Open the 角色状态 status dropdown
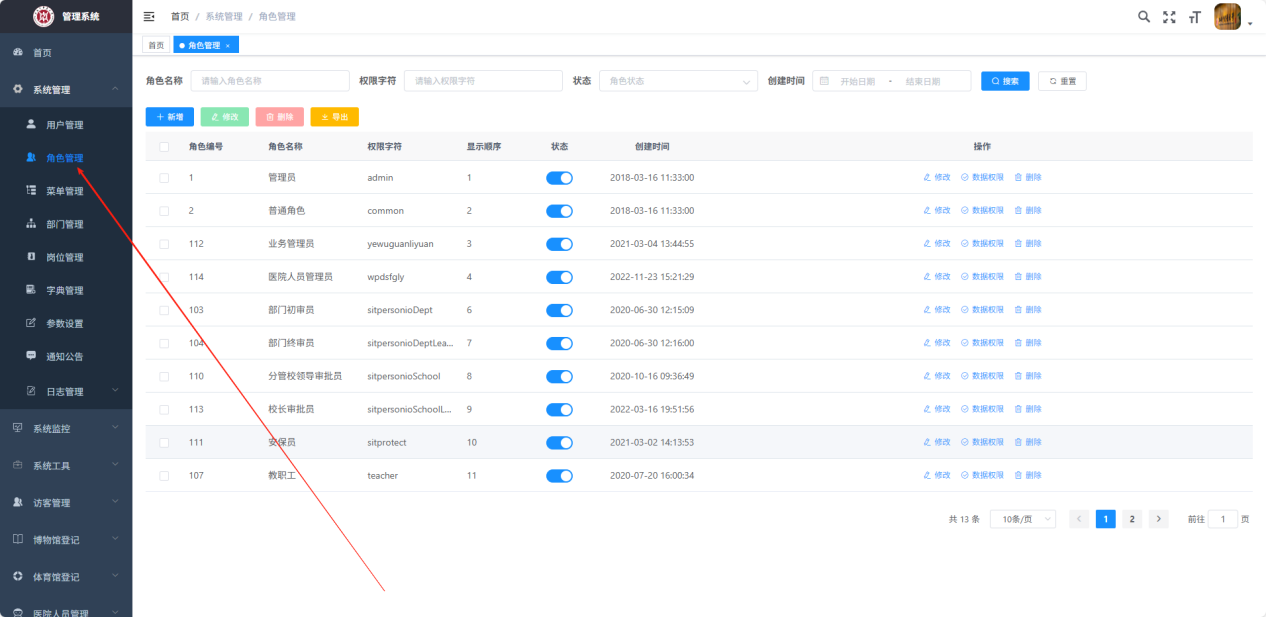Image resolution: width=1266 pixels, height=617 pixels. (x=678, y=81)
